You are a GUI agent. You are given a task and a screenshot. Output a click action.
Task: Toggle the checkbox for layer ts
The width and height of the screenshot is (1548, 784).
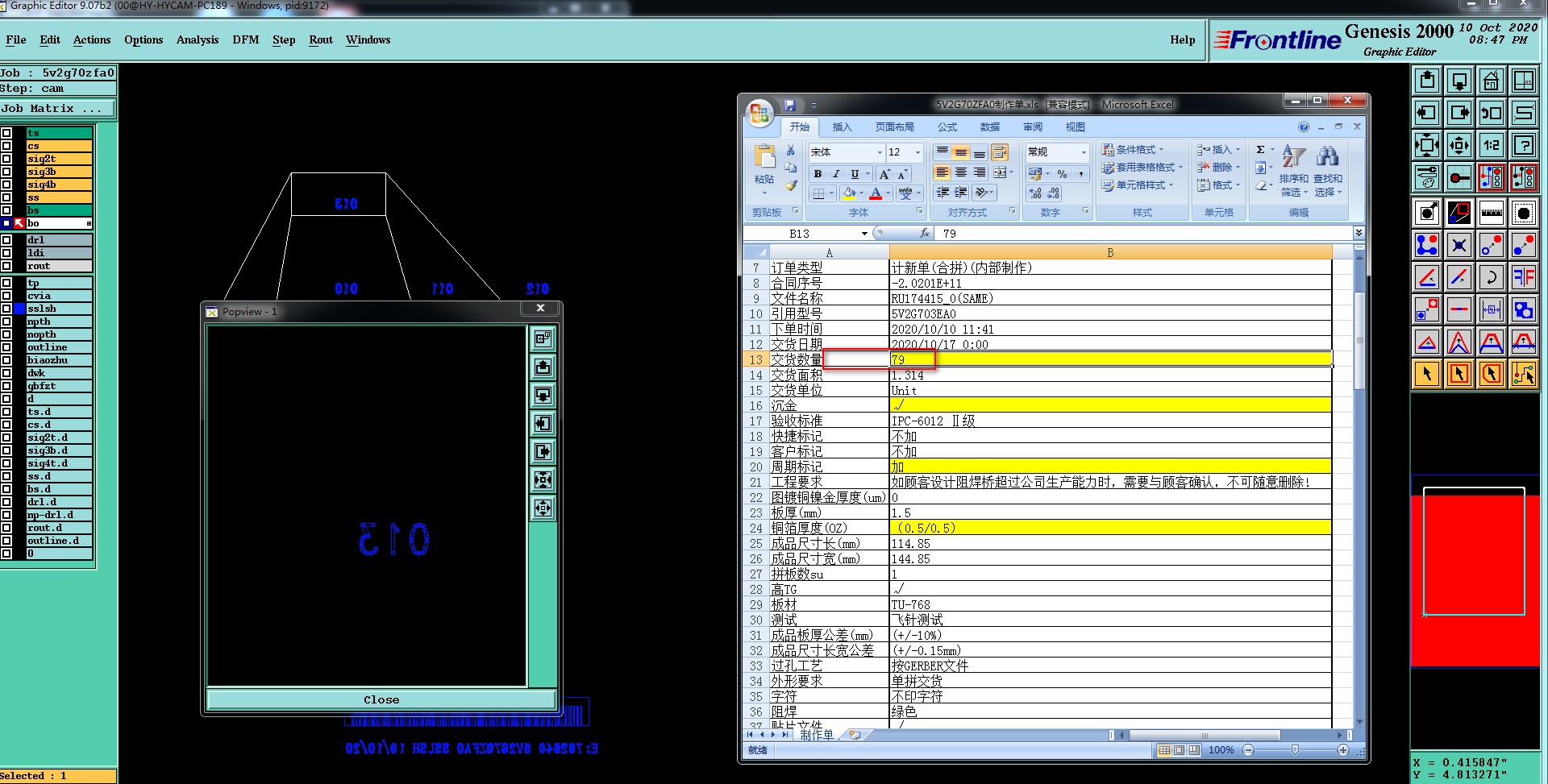click(6, 133)
